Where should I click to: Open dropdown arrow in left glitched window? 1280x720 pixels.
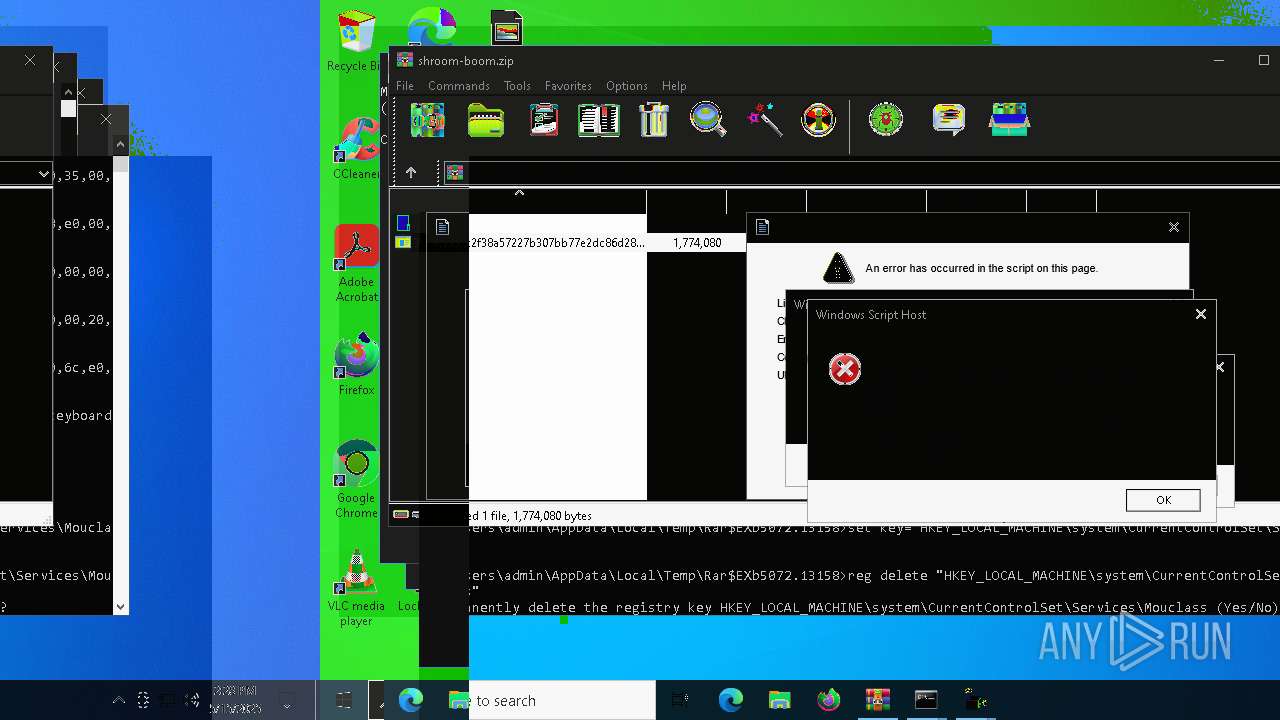pos(43,174)
